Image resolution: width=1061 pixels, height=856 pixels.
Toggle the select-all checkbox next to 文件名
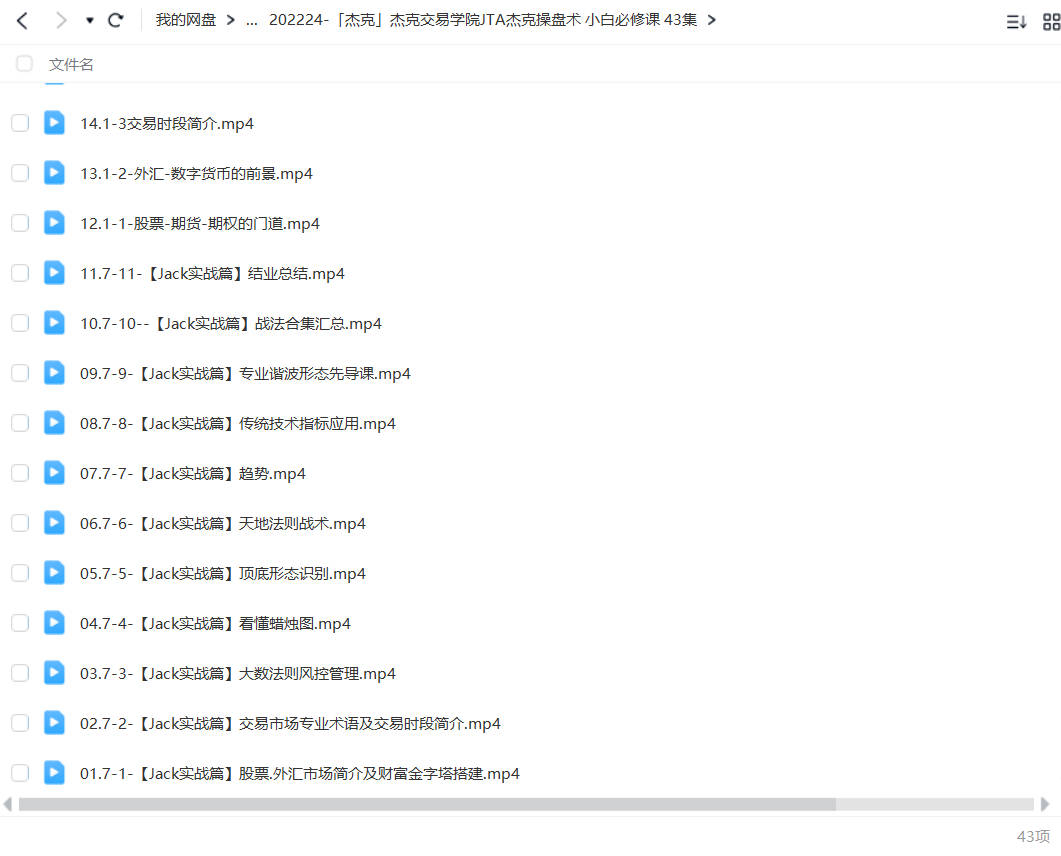(x=24, y=64)
